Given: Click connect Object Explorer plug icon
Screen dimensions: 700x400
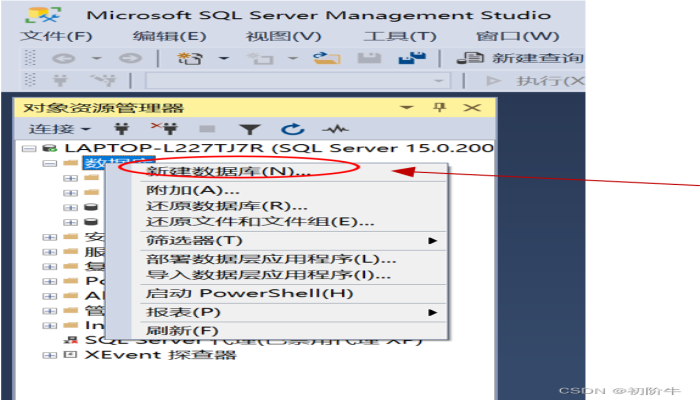Looking at the screenshot, I should pos(122,129).
